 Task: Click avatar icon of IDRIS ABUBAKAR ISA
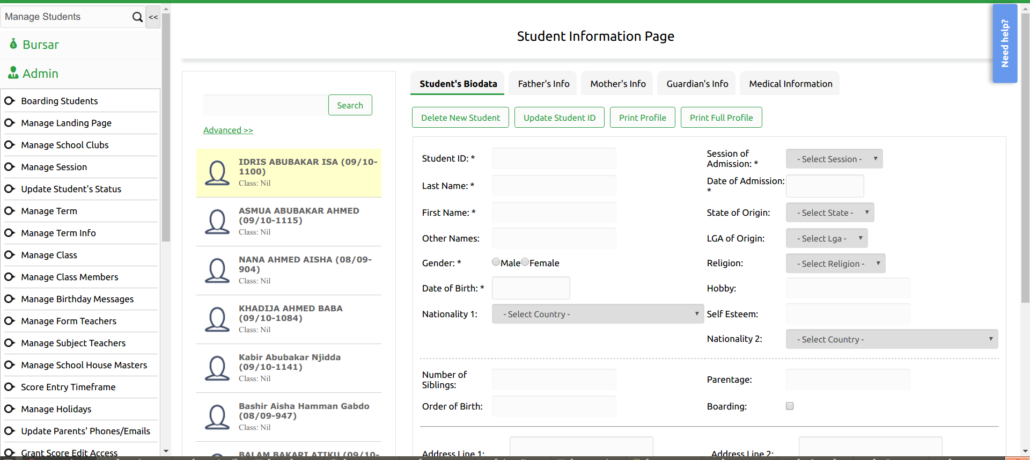[217, 173]
